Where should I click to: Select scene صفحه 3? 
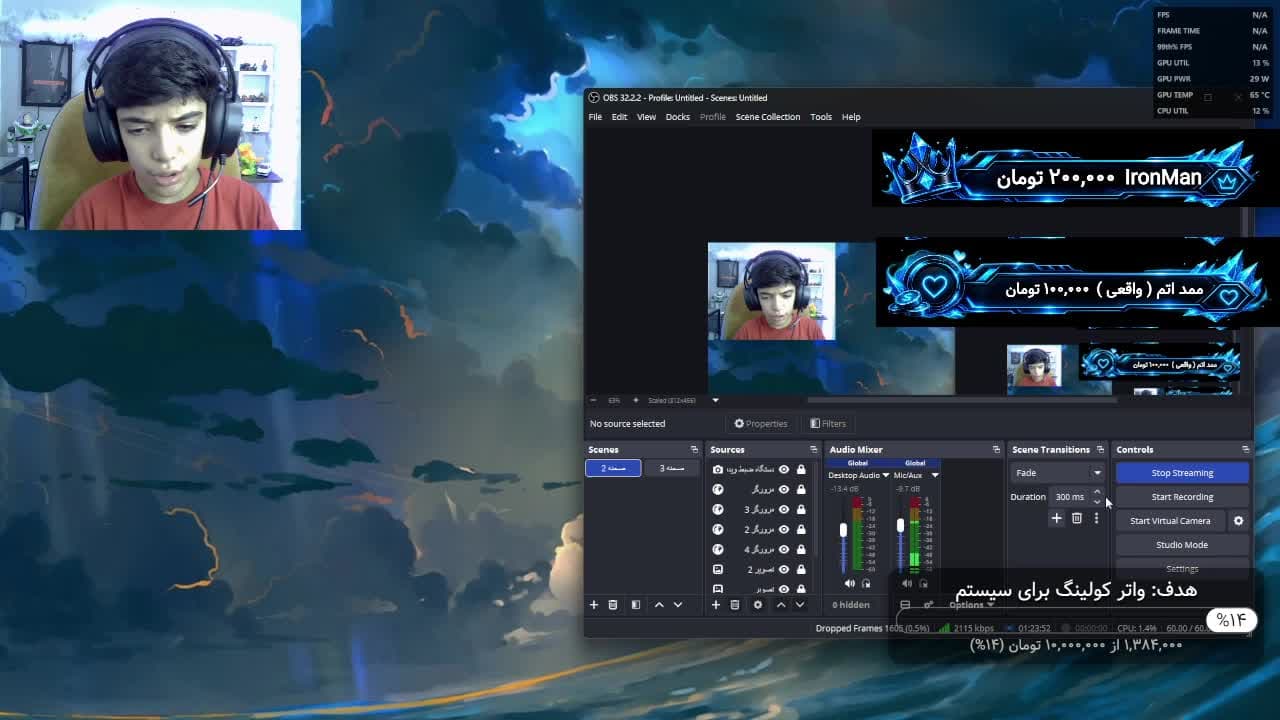(x=672, y=468)
